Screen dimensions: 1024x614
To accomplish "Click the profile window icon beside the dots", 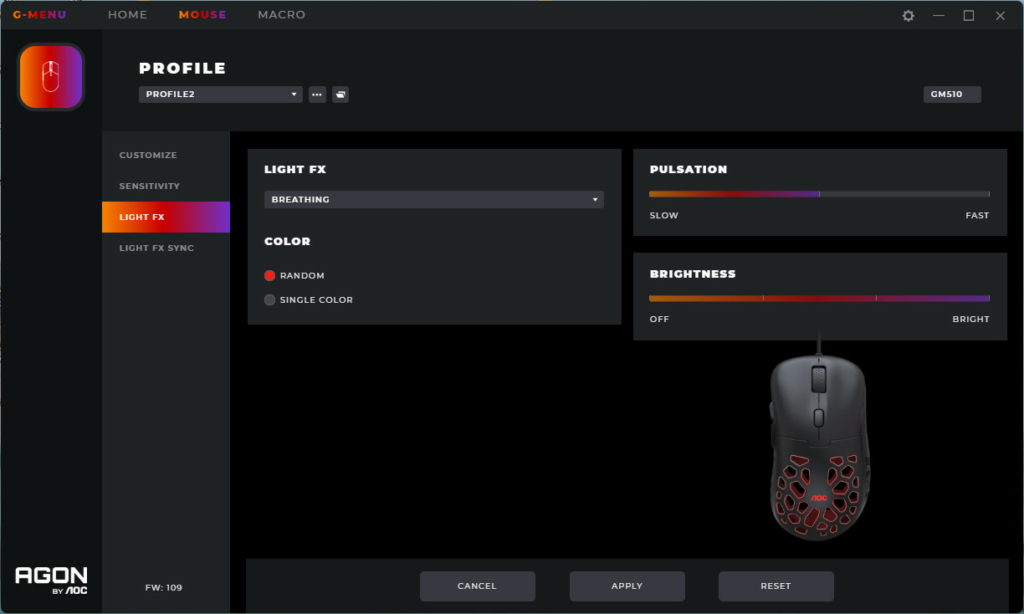I will (341, 95).
